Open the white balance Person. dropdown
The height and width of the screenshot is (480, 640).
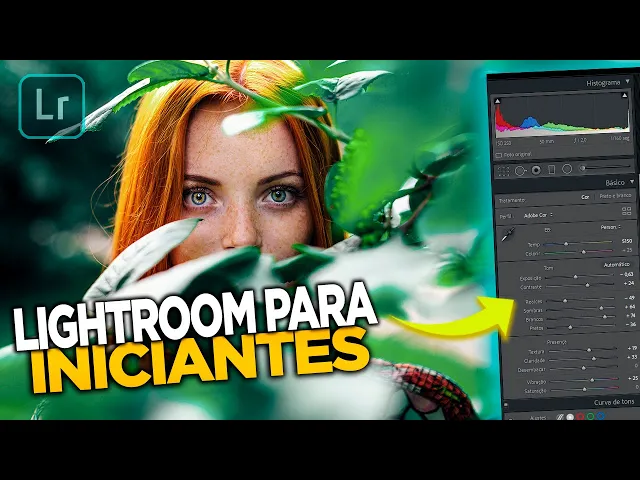click(x=611, y=227)
